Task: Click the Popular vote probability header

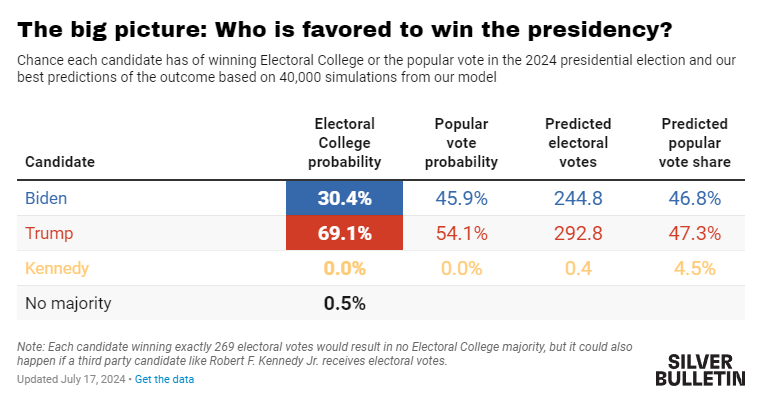Action: (x=461, y=143)
